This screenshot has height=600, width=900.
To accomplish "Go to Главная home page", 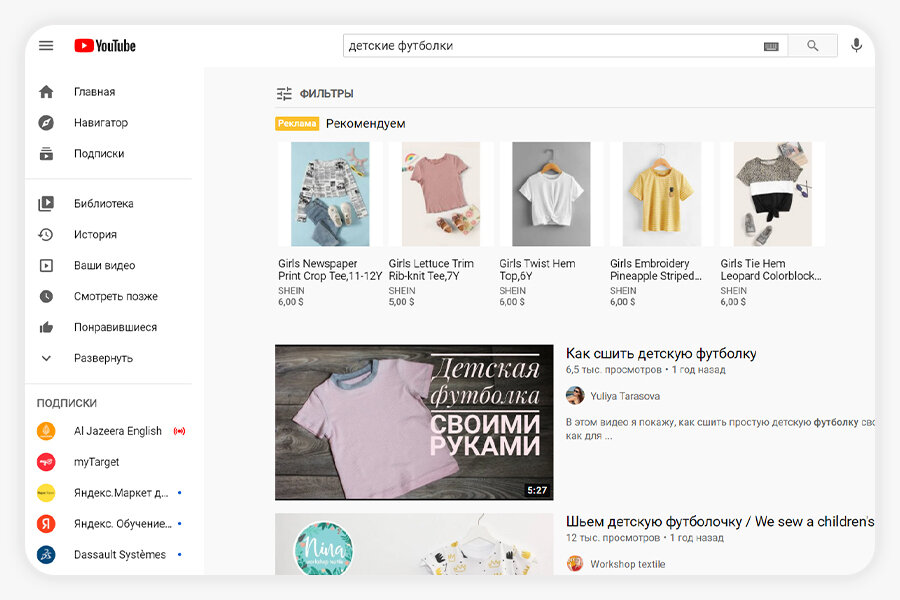I will 94,92.
